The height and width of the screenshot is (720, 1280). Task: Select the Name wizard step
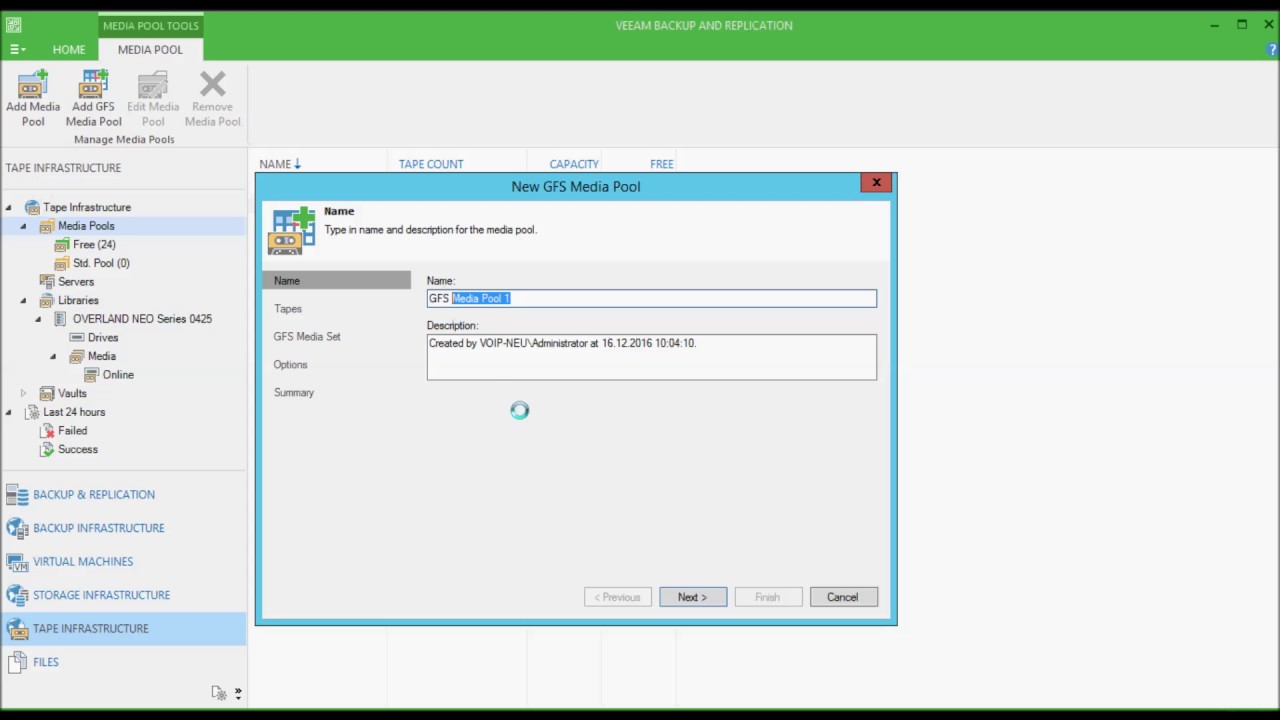[x=336, y=281]
